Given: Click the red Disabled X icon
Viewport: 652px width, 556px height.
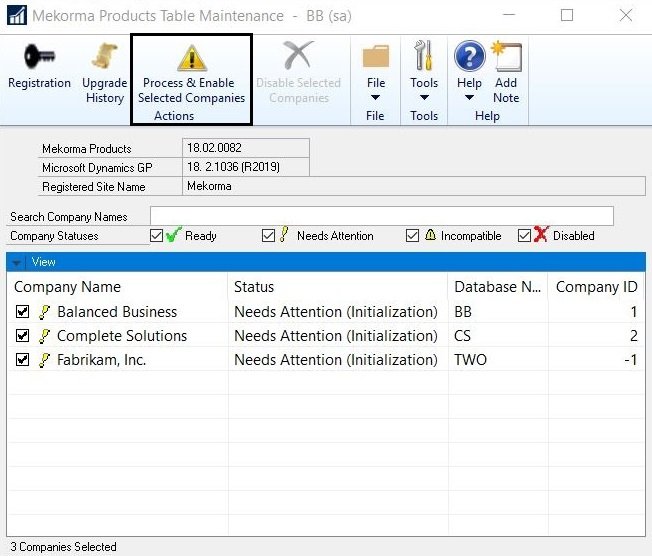Looking at the screenshot, I should coord(541,234).
